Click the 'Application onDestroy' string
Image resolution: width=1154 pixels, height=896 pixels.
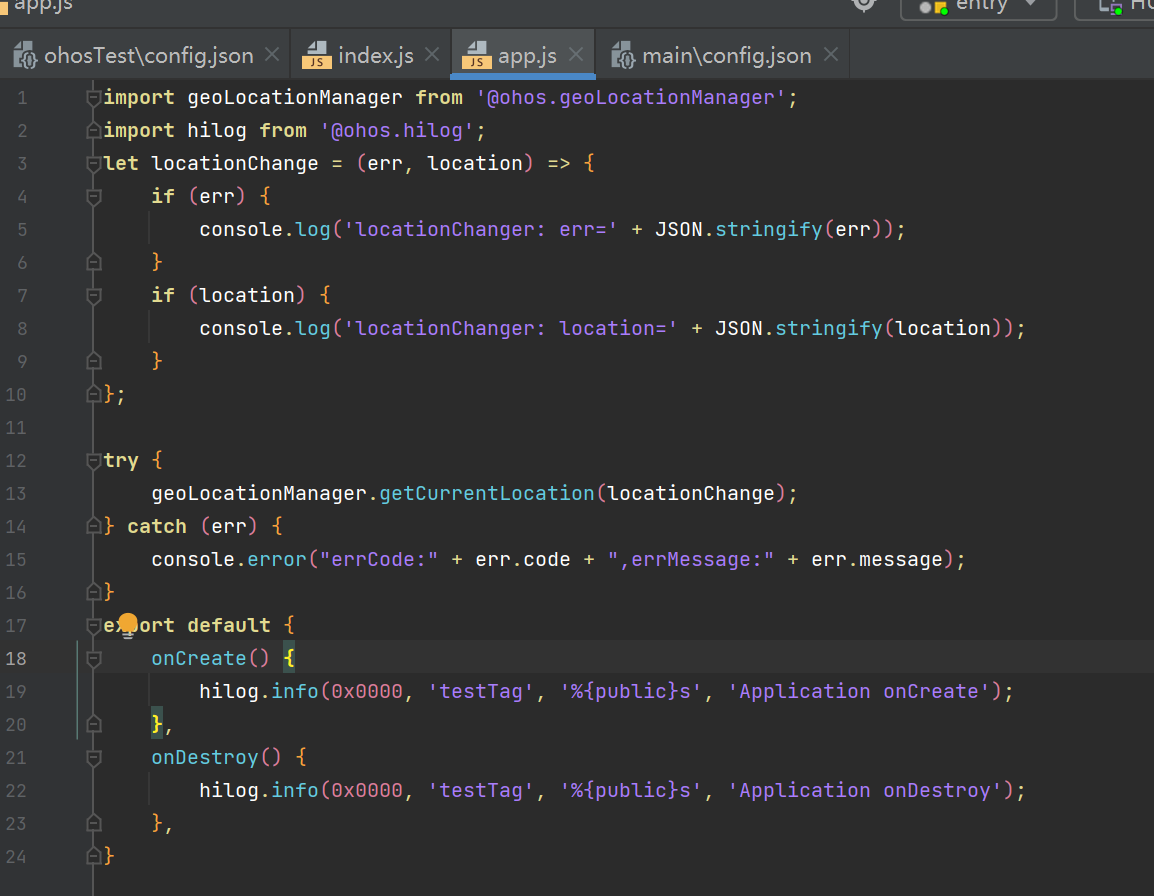tap(865, 790)
